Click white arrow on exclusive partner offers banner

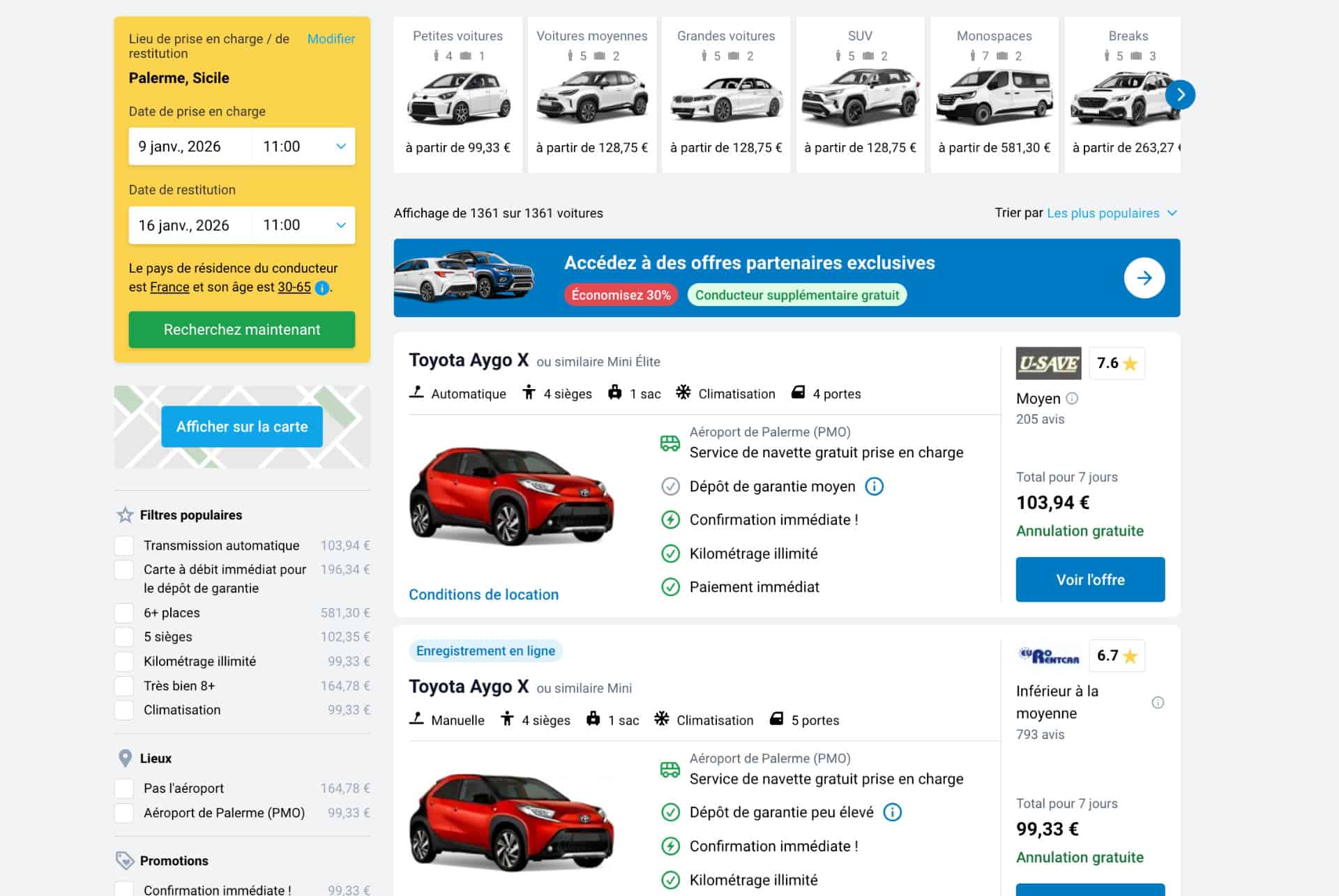1144,278
